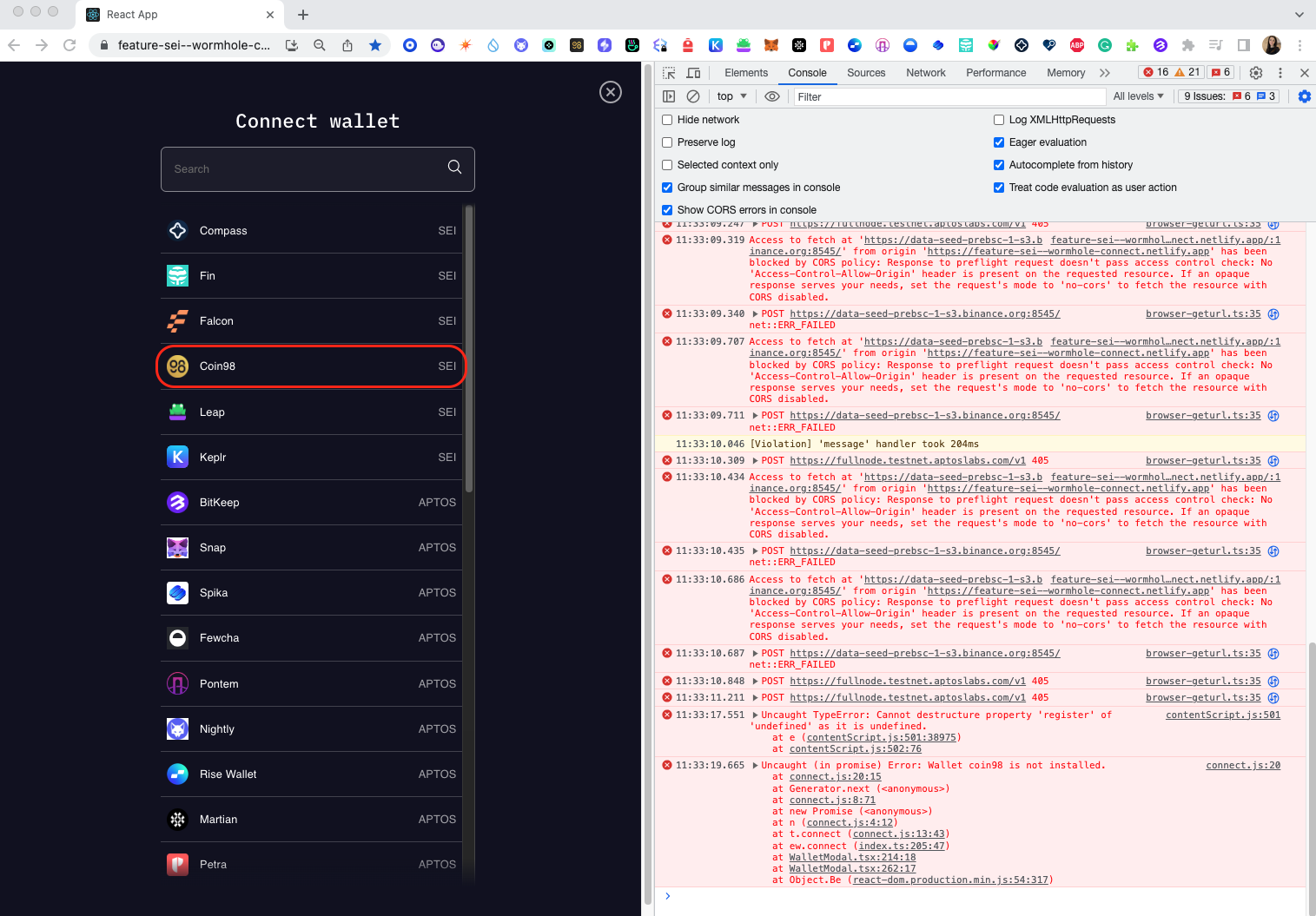The width and height of the screenshot is (1316, 916).
Task: Select the Keplr wallet icon
Action: 177,457
